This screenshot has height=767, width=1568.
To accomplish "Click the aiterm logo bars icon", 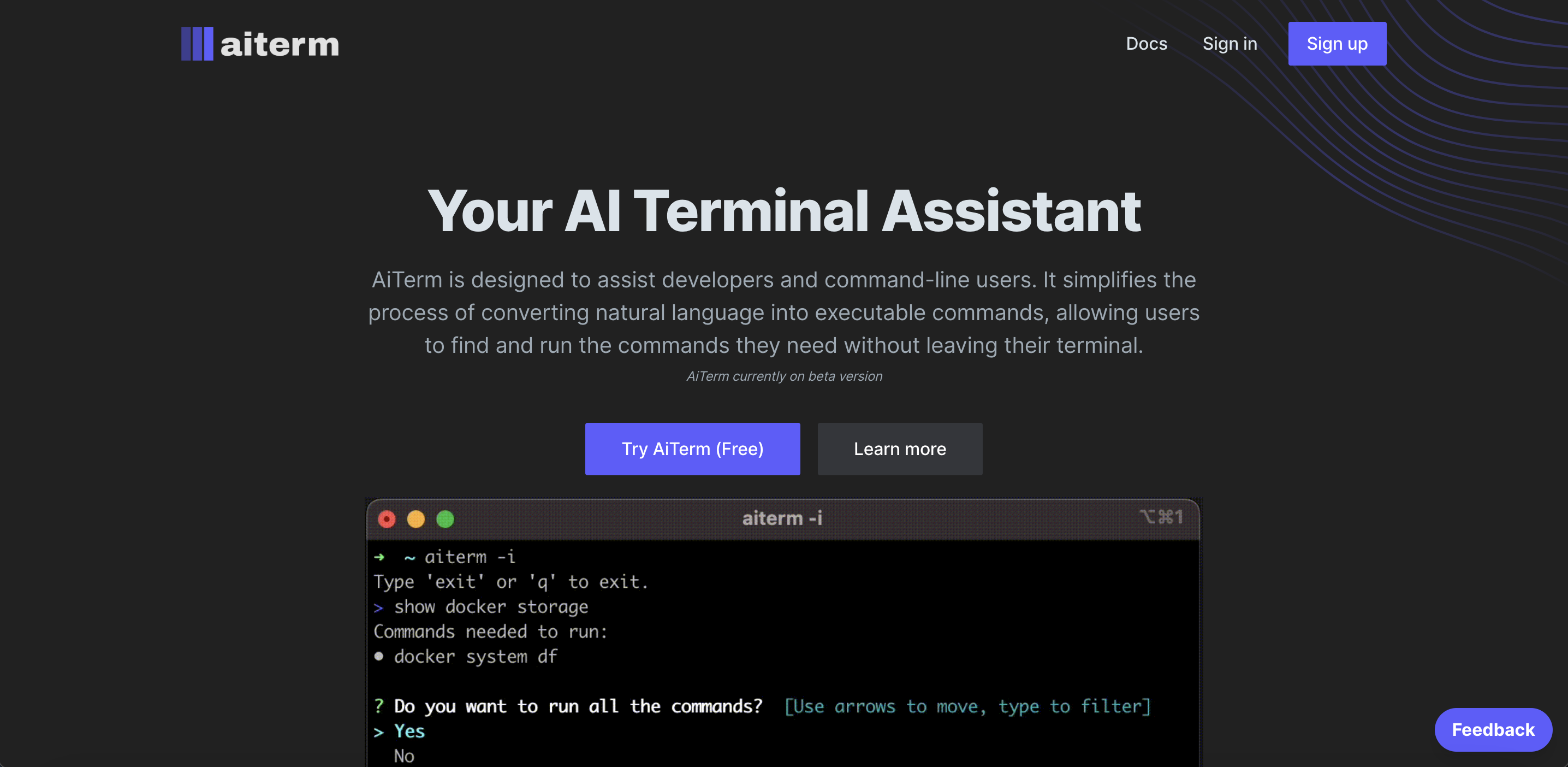I will pos(196,43).
